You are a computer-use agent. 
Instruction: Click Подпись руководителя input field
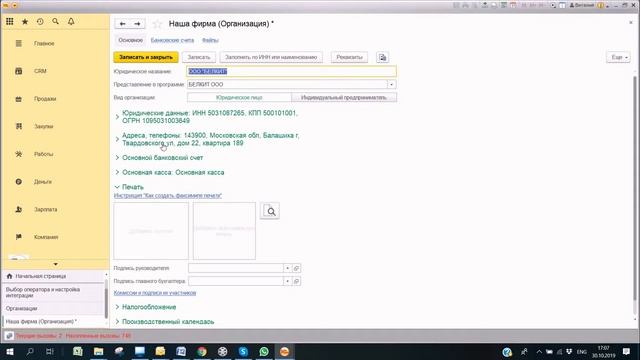(236, 268)
